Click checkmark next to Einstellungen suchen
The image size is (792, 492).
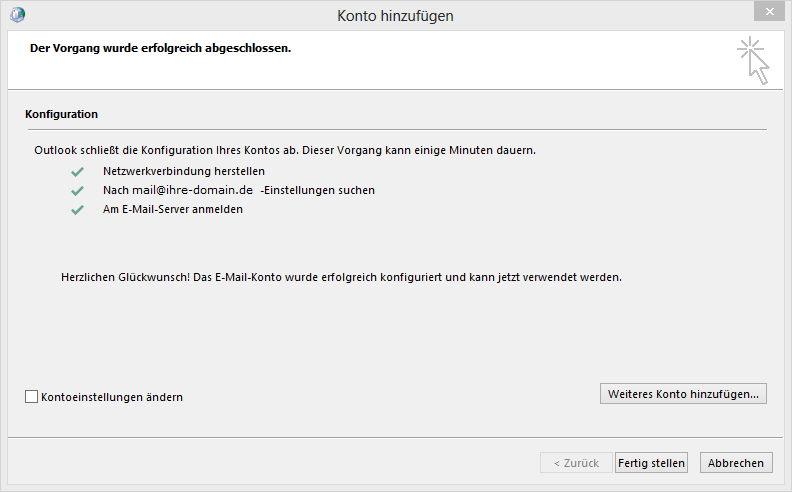77,191
